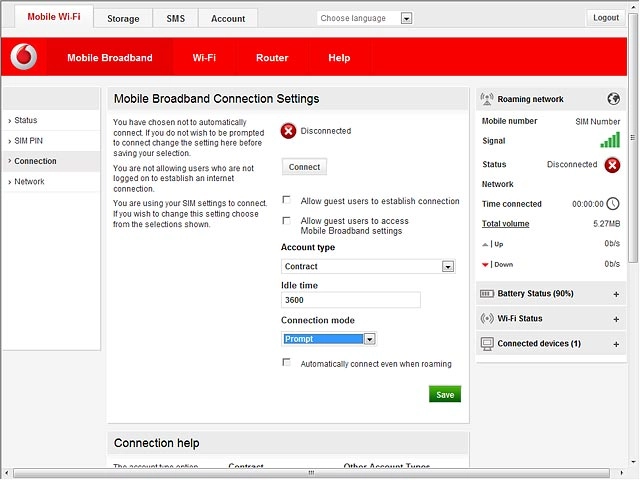
Task: Click the SIM Number text
Action: pos(598,122)
